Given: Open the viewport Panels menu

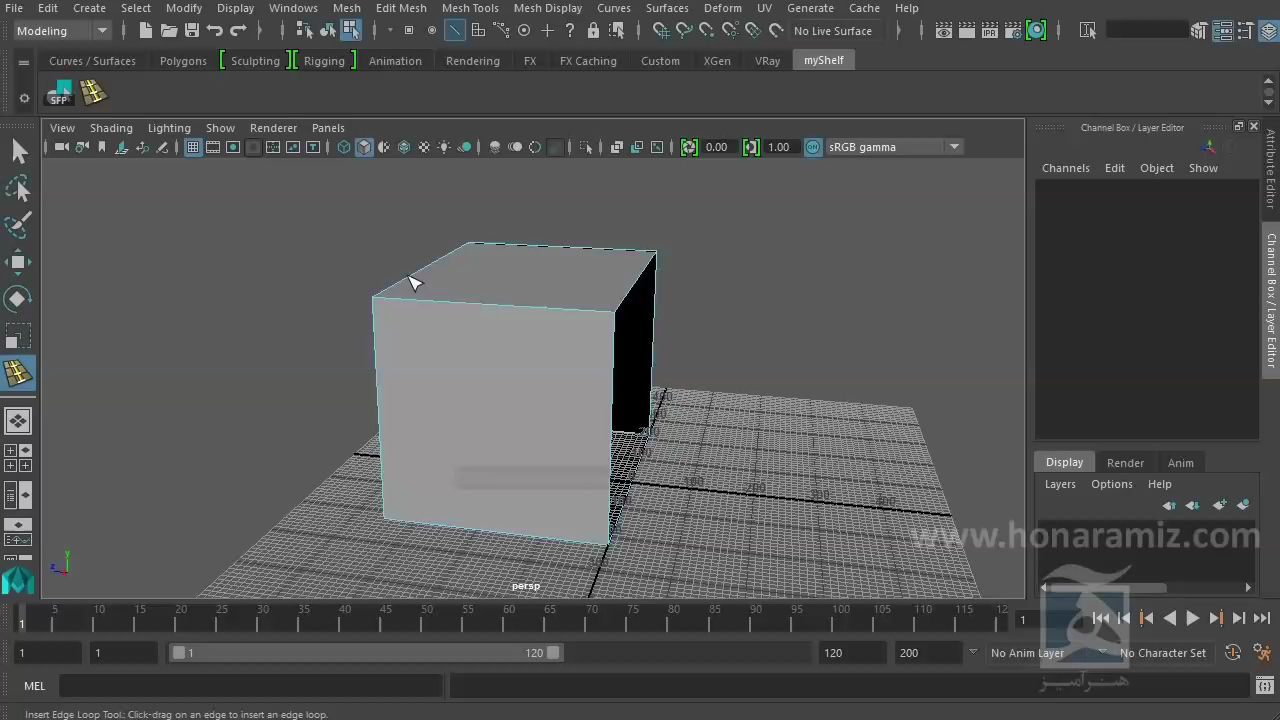Looking at the screenshot, I should click(x=328, y=128).
